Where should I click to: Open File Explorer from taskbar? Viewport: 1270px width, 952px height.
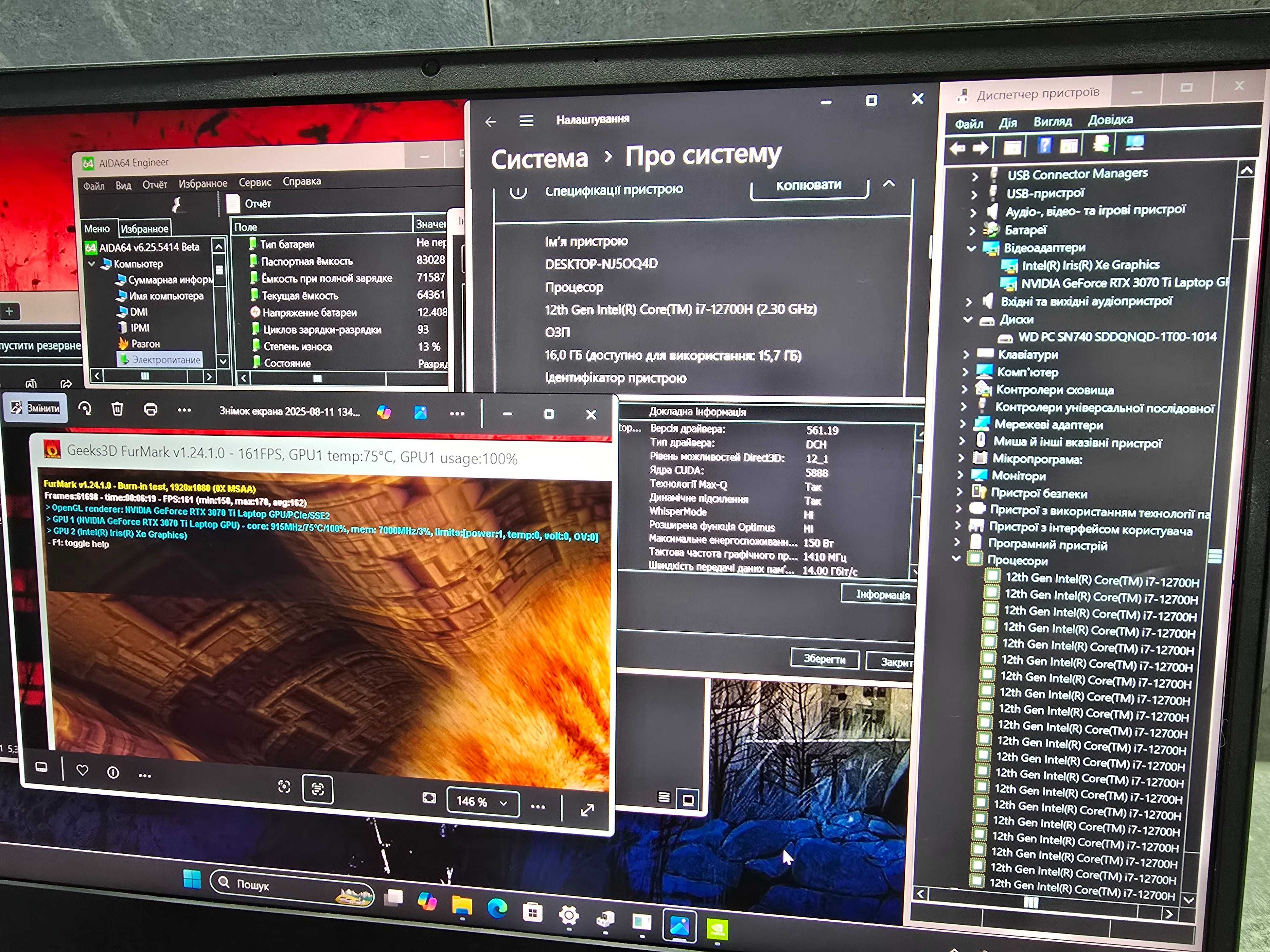click(x=462, y=906)
